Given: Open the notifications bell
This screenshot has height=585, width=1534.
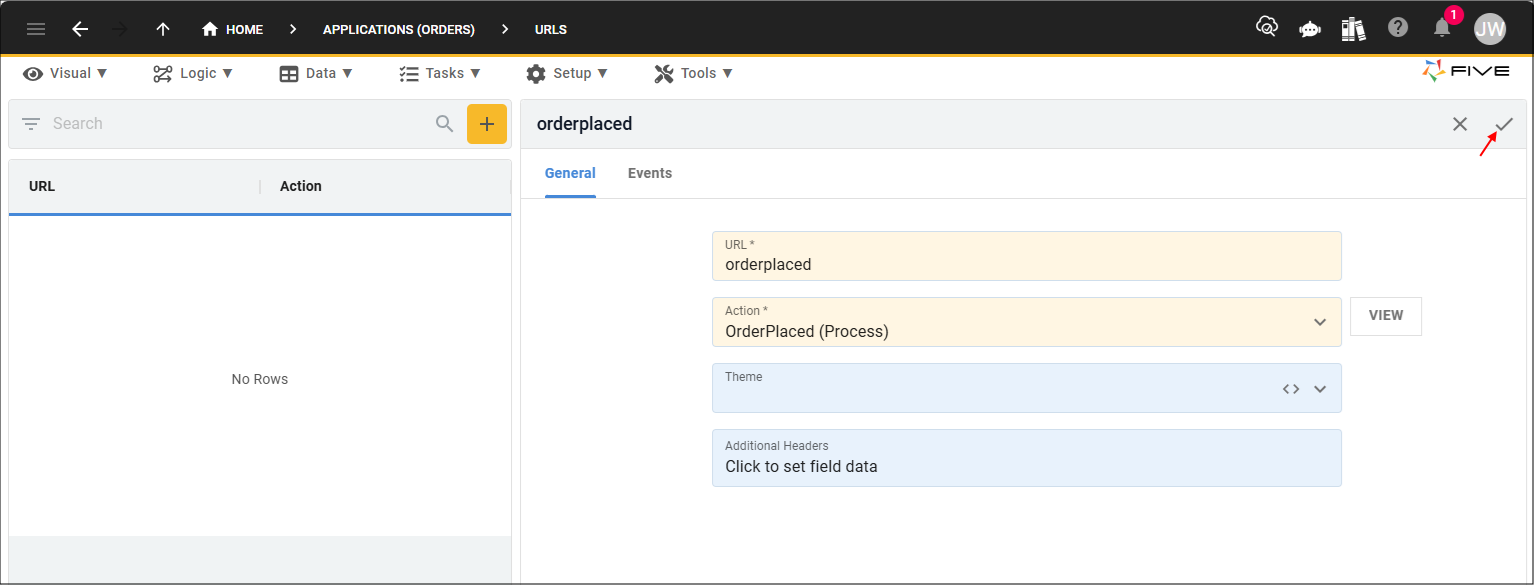Looking at the screenshot, I should click(1442, 28).
